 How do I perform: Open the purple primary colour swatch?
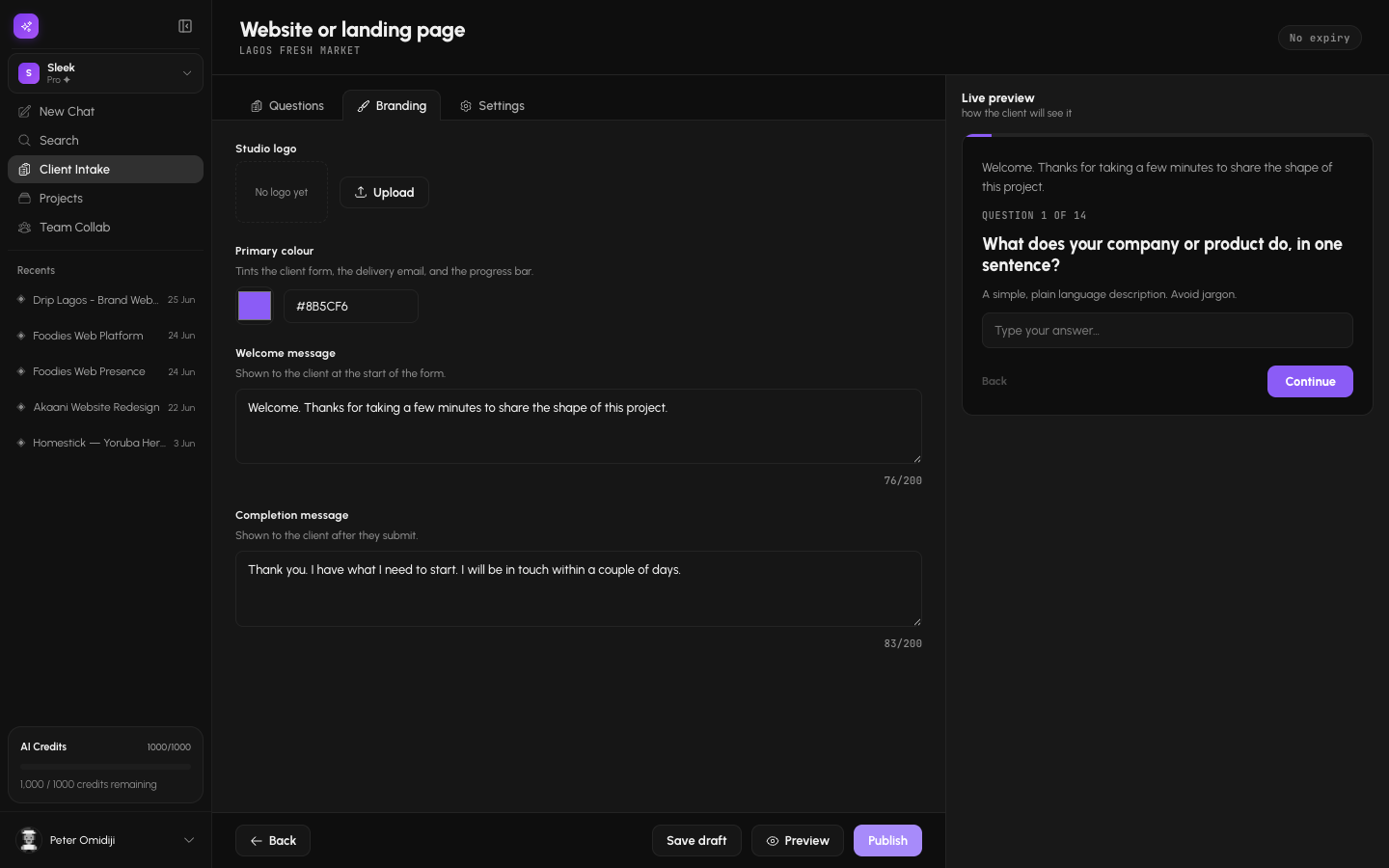pyautogui.click(x=255, y=306)
